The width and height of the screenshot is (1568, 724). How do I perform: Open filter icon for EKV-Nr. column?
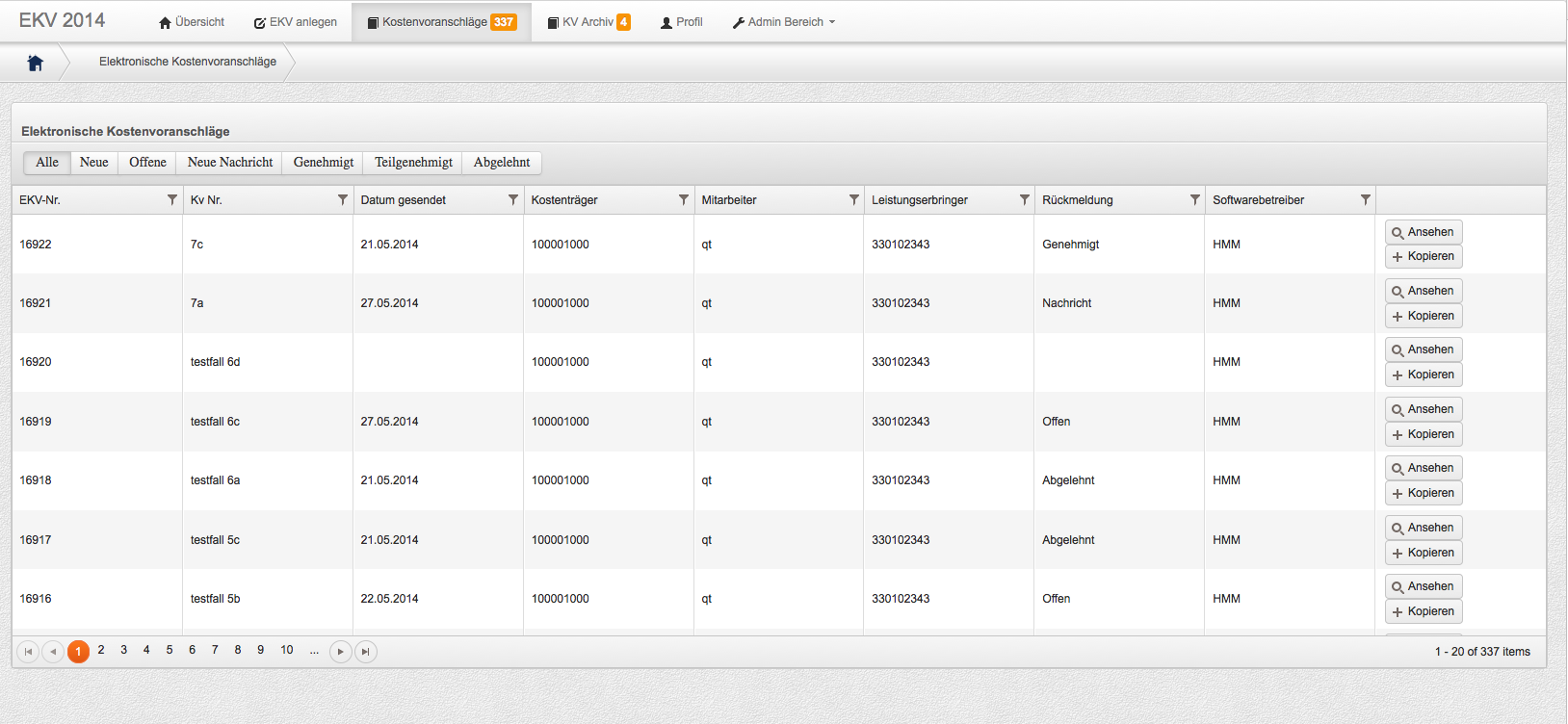[172, 200]
